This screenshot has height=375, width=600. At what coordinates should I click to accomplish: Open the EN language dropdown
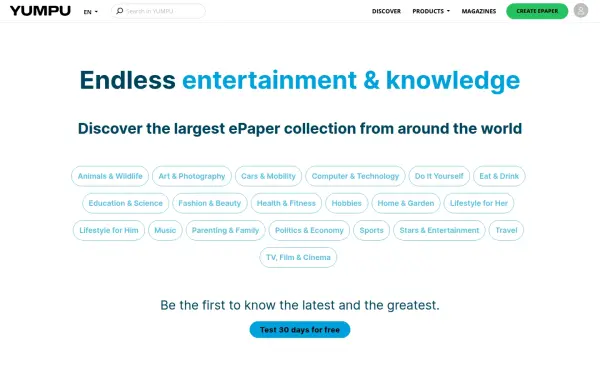[x=91, y=11]
